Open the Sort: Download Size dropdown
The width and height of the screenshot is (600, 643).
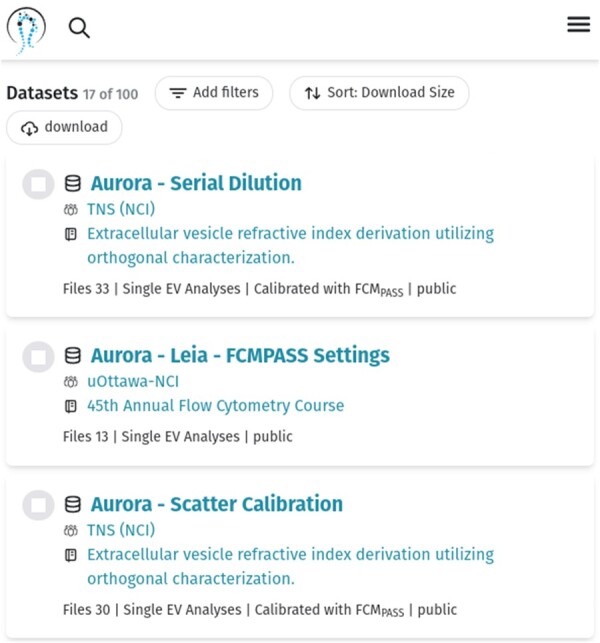(379, 93)
